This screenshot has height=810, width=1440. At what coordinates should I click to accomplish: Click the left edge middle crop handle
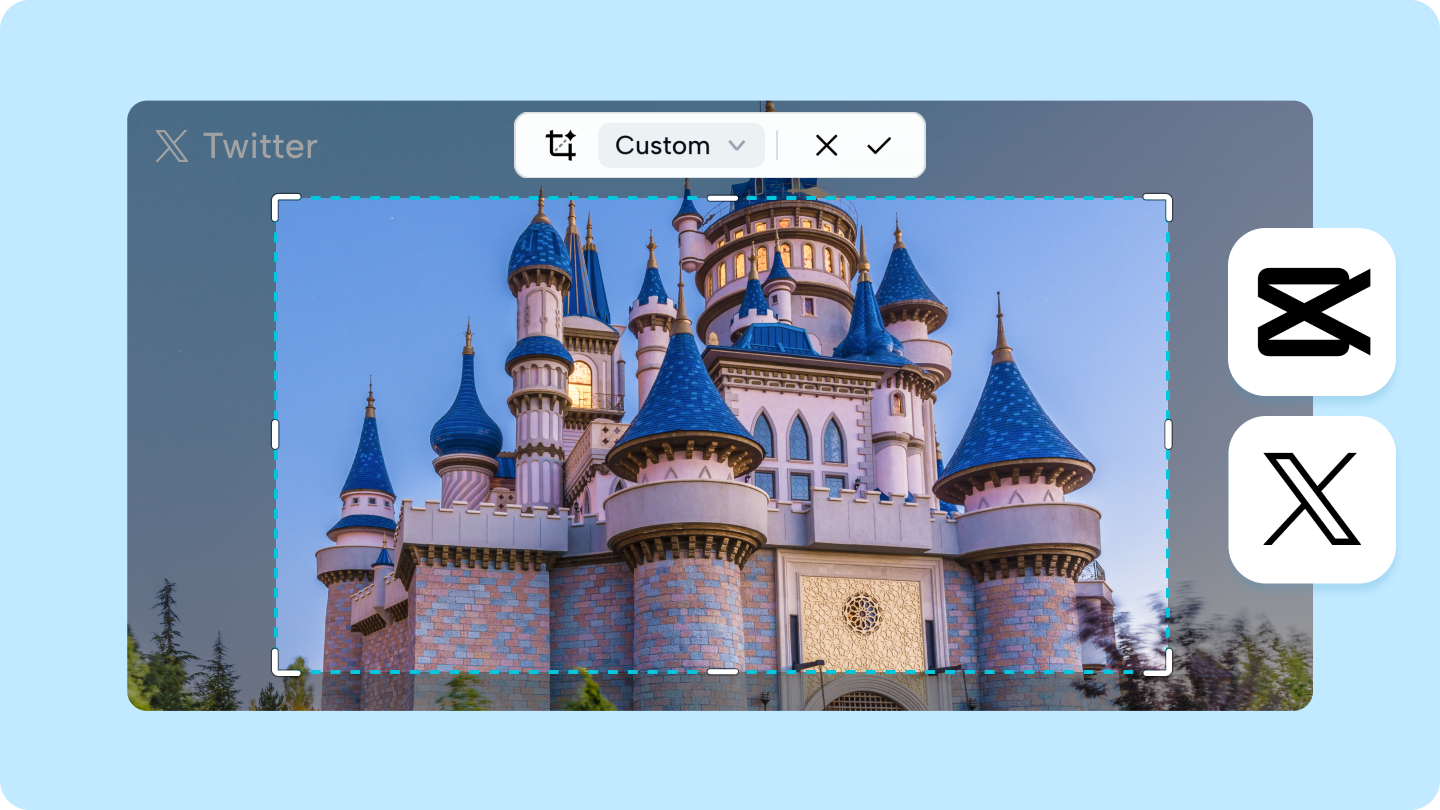click(275, 434)
